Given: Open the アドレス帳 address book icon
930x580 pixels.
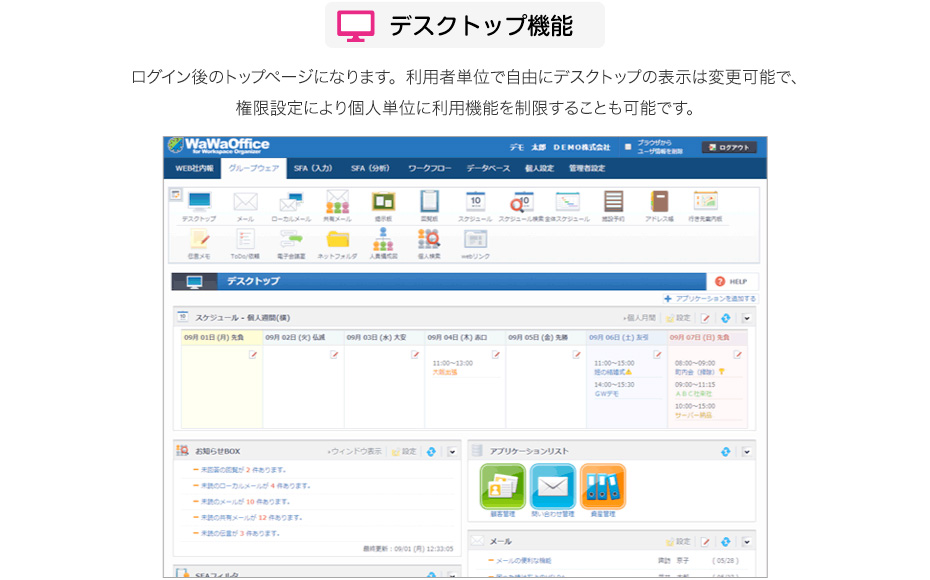Looking at the screenshot, I should 659,204.
